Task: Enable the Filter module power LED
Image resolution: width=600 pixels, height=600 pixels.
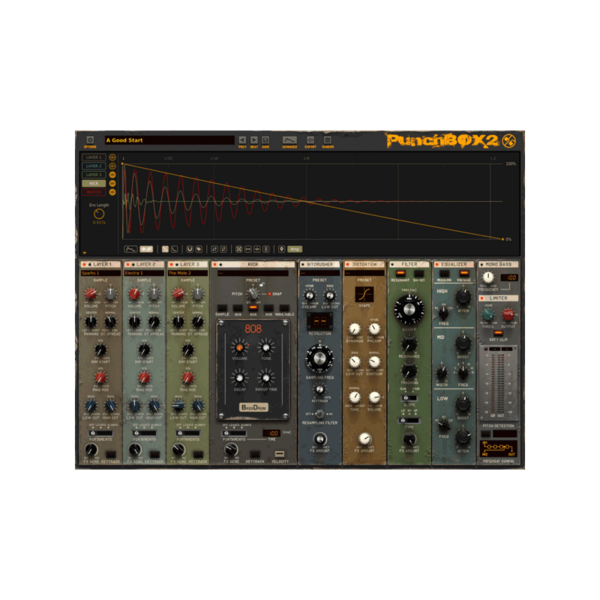Action: 392,264
